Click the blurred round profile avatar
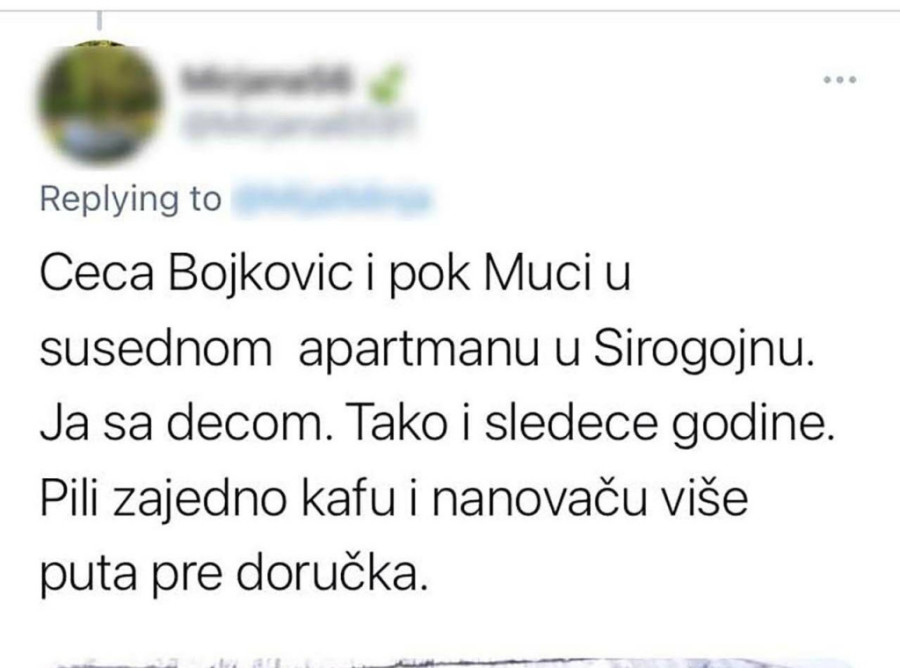The height and width of the screenshot is (668, 900). tap(100, 103)
